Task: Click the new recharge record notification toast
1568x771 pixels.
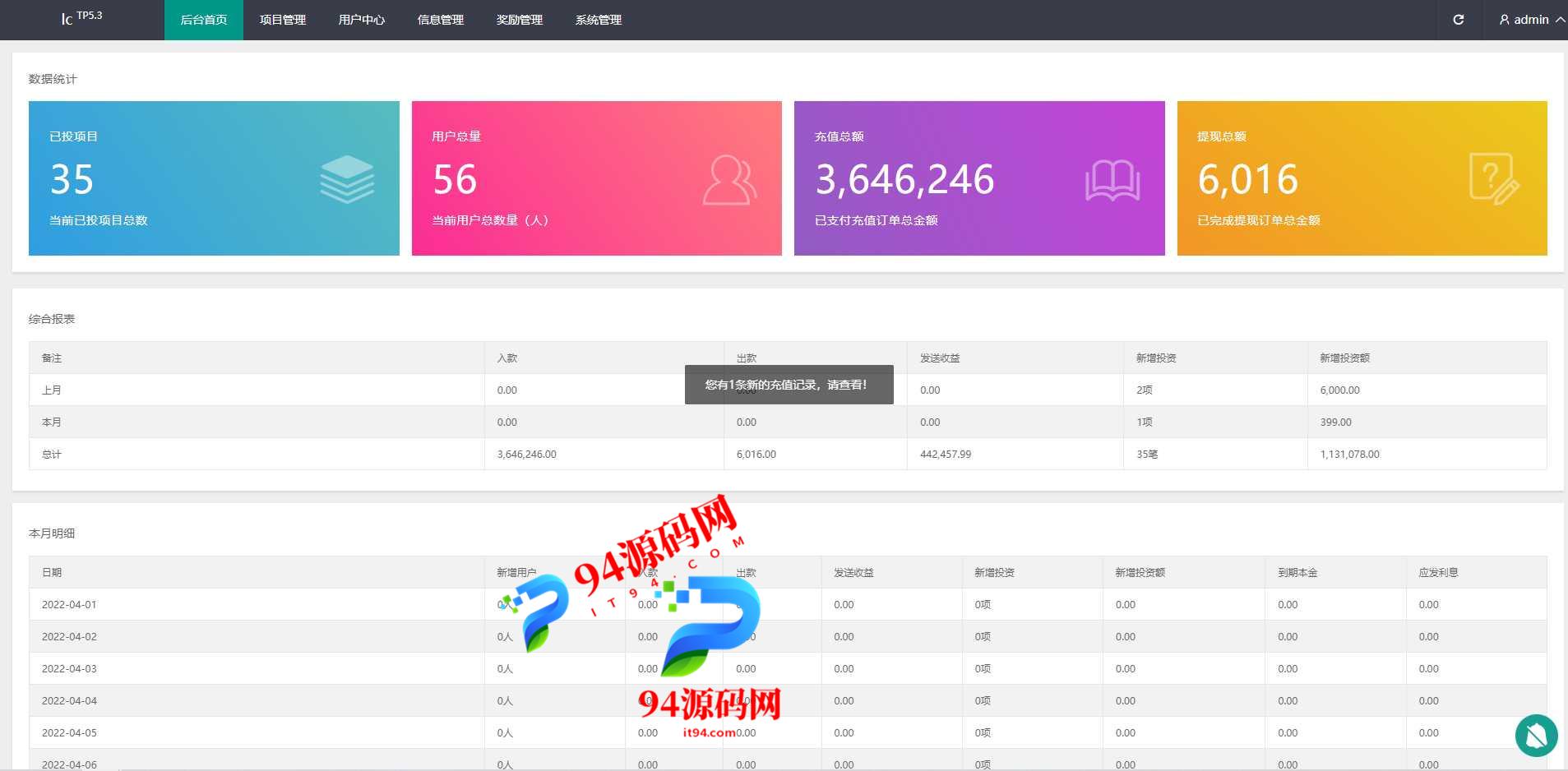Action: (x=789, y=385)
